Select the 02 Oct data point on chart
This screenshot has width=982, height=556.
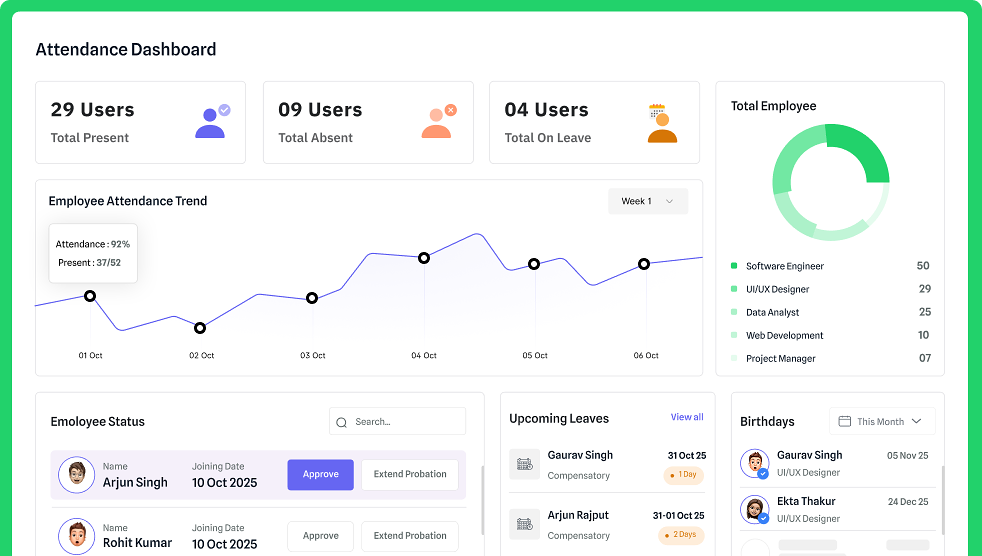coord(200,328)
